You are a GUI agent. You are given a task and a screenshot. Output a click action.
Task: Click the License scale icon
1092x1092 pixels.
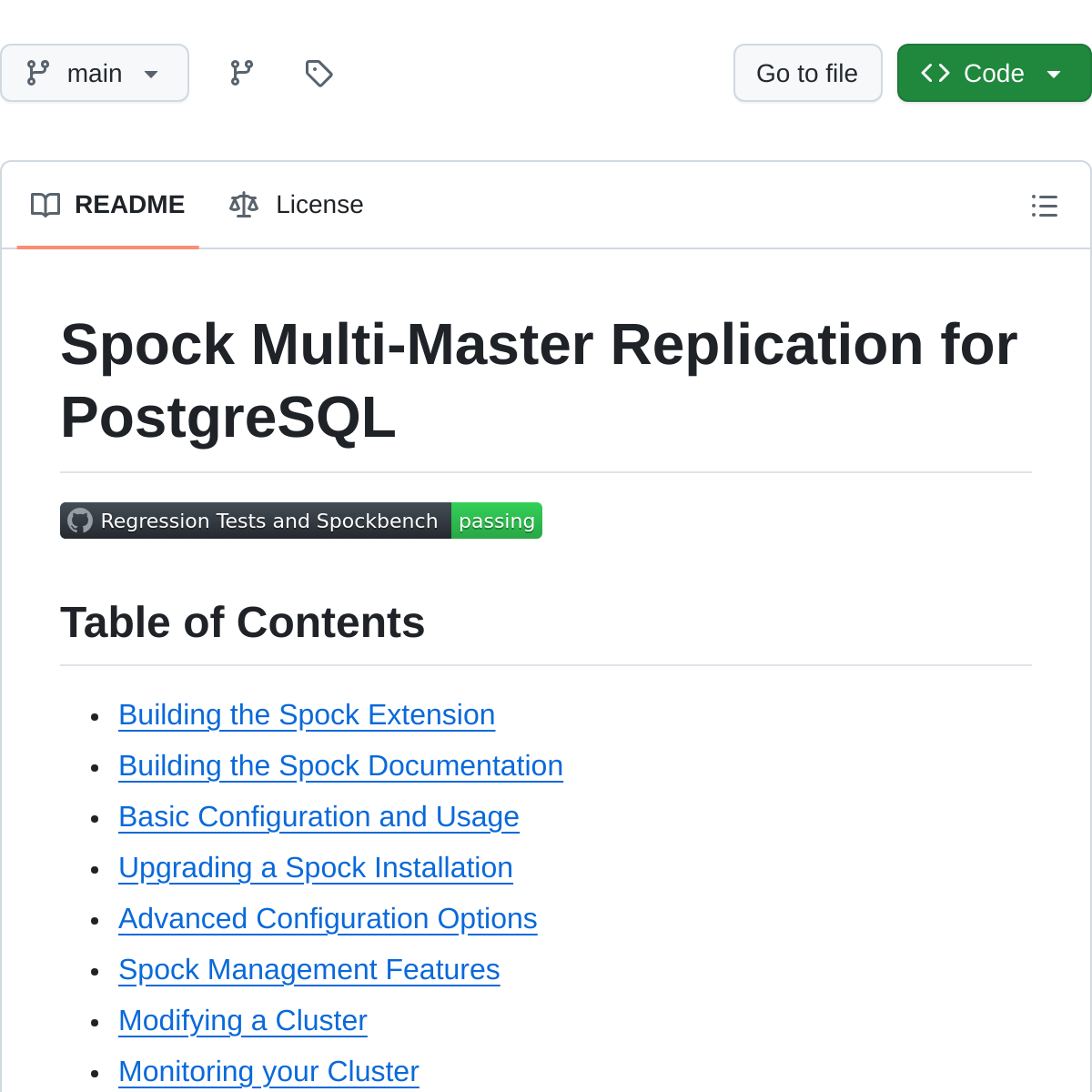click(x=244, y=205)
